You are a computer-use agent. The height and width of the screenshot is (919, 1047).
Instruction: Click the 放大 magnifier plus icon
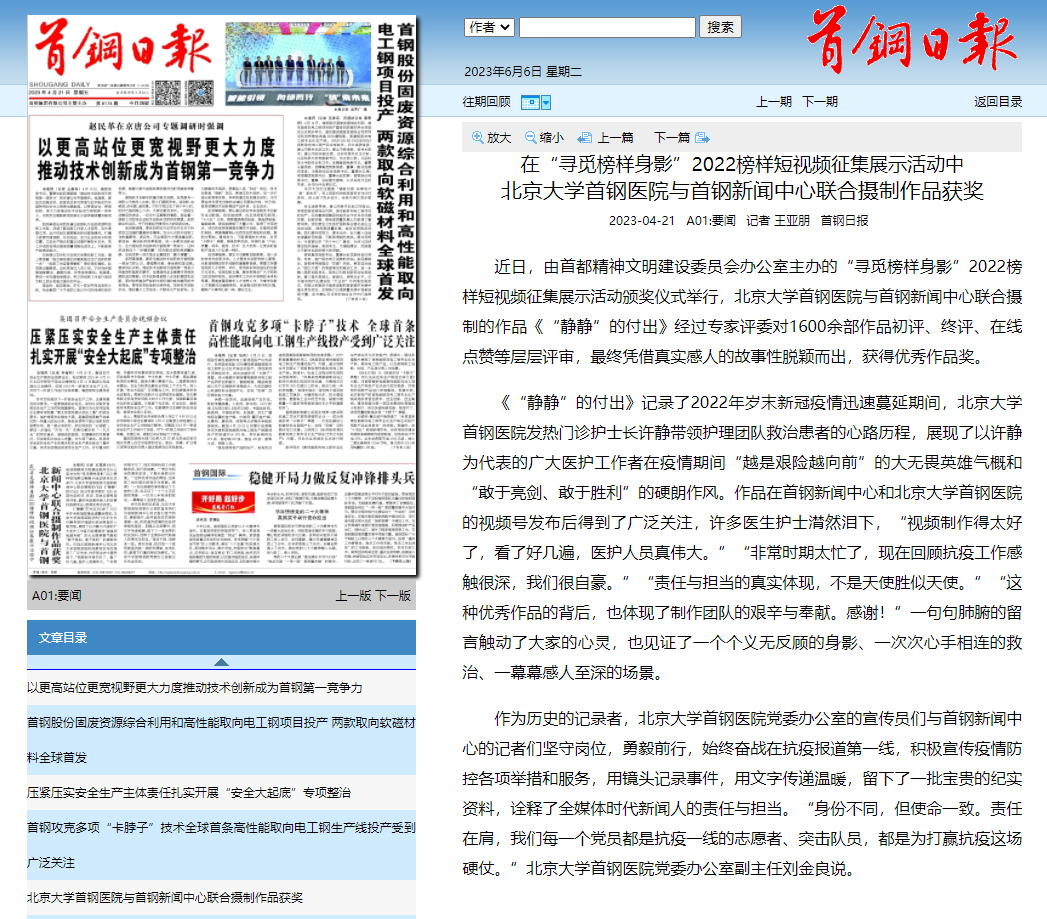[x=477, y=138]
